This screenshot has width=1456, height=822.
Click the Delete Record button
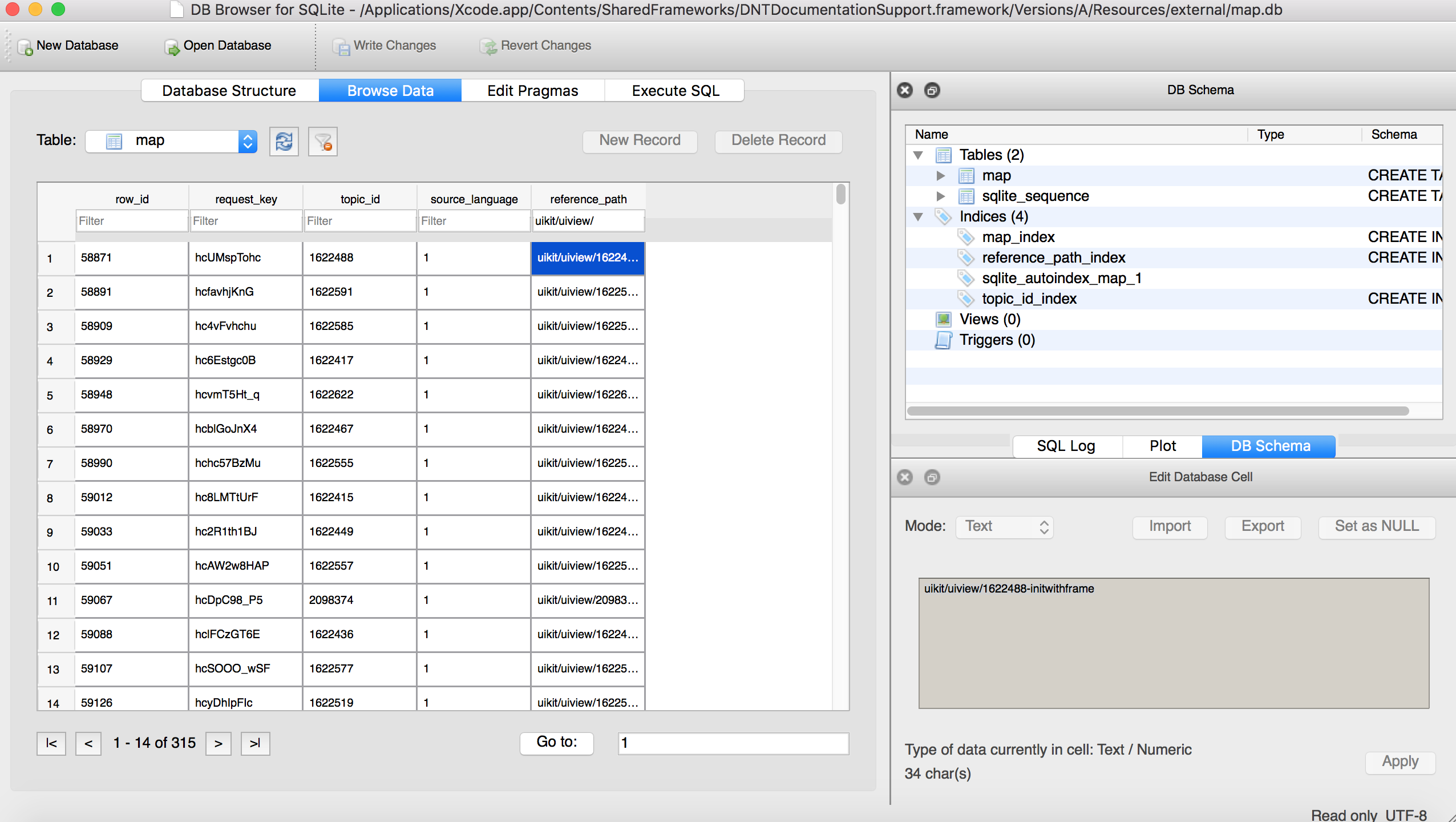[x=778, y=140]
